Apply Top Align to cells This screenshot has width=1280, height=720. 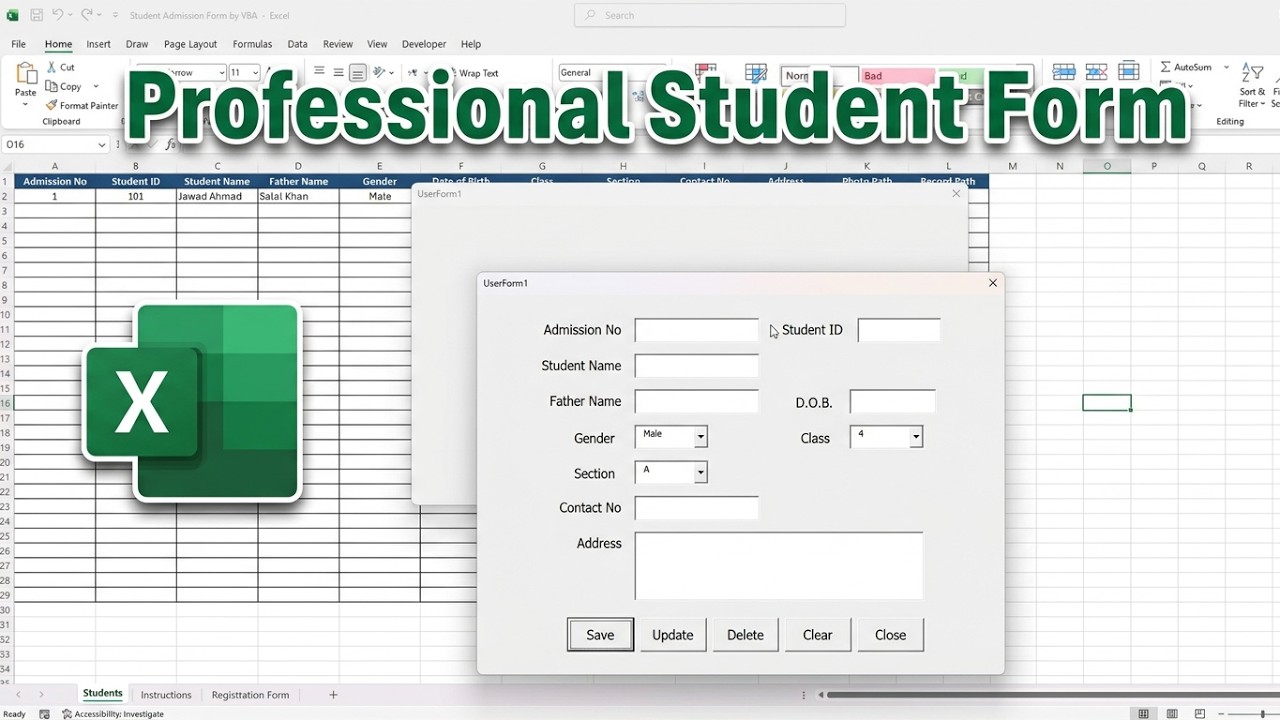[319, 72]
